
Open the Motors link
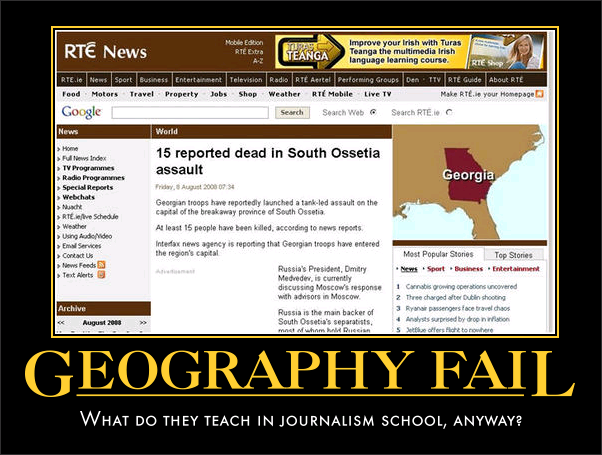pos(105,94)
